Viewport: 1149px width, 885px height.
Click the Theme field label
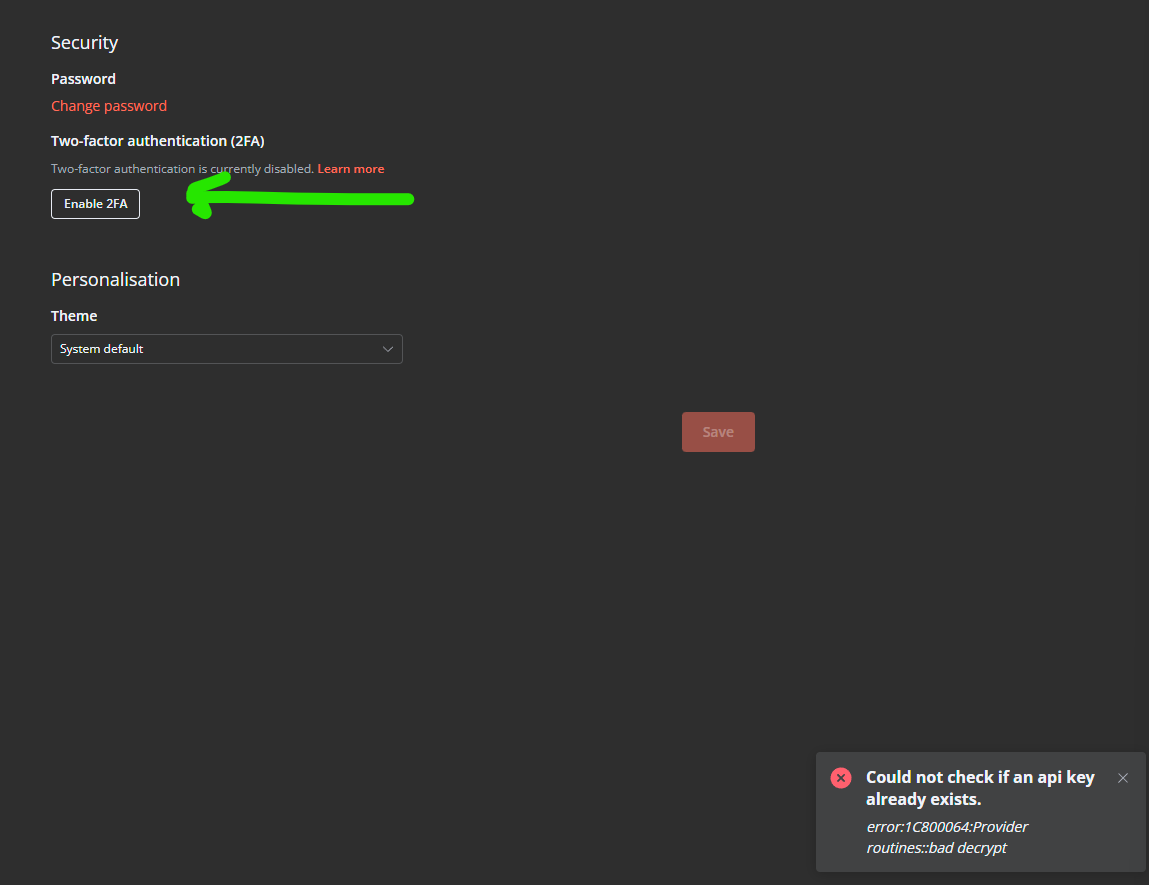74,316
